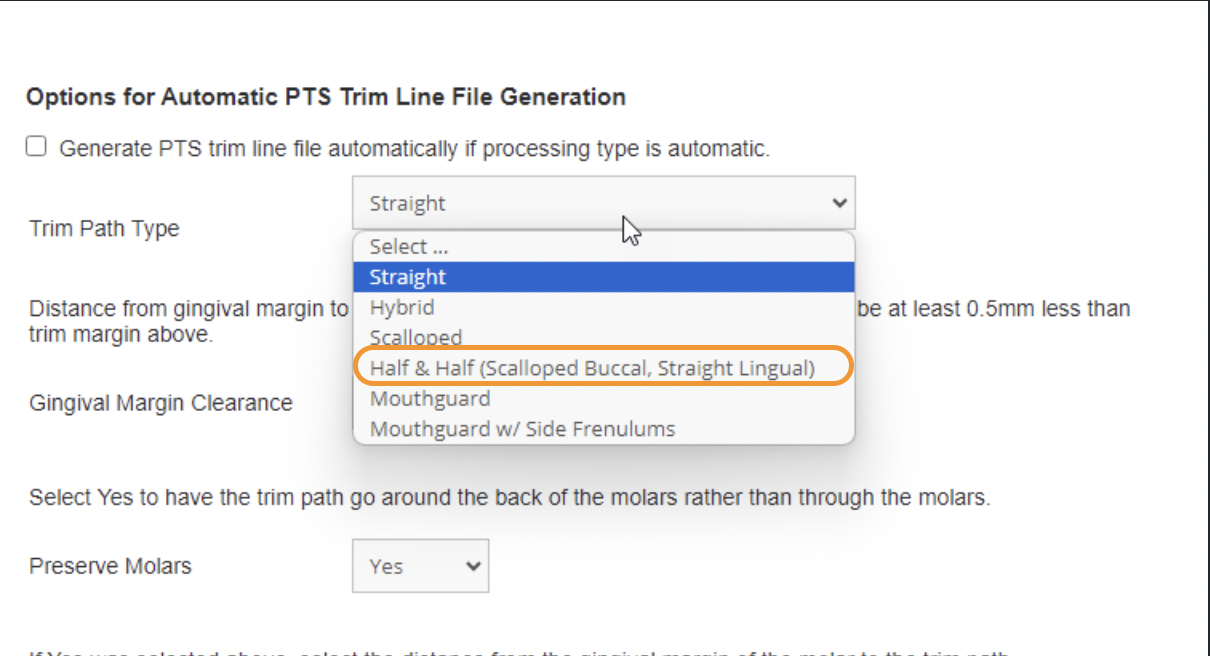Viewport: 1210px width, 656px height.
Task: Click 'Distance from gingival margin to' text
Action: point(188,309)
